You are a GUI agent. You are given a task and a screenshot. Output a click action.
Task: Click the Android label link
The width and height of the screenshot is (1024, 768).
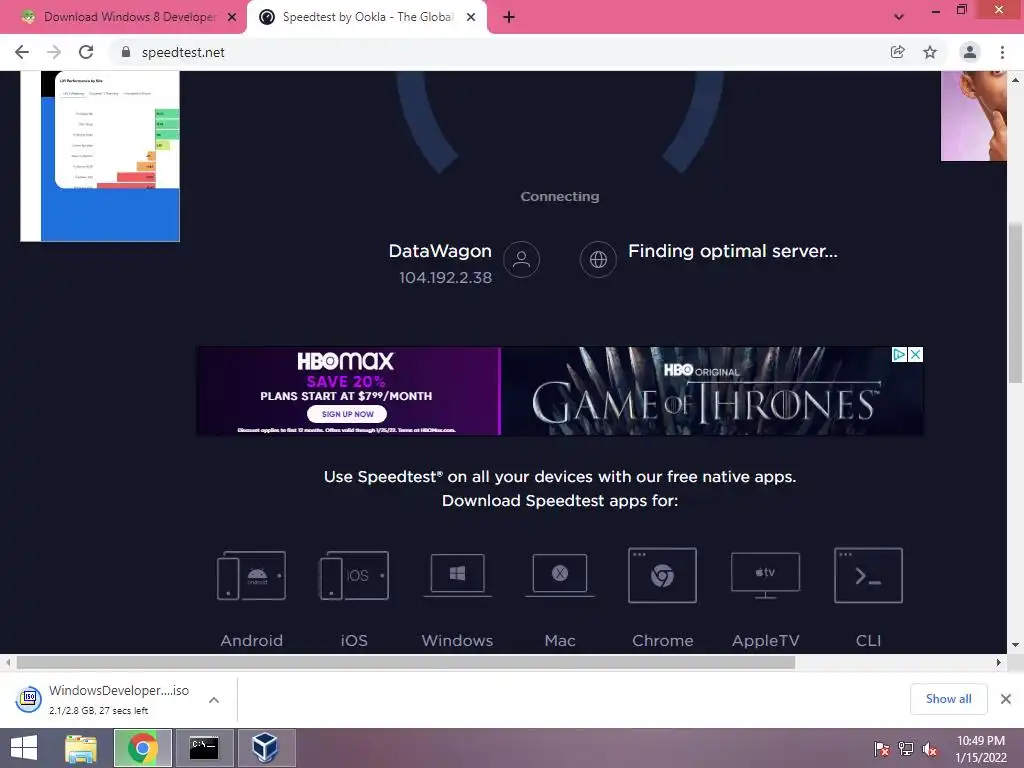tap(251, 641)
